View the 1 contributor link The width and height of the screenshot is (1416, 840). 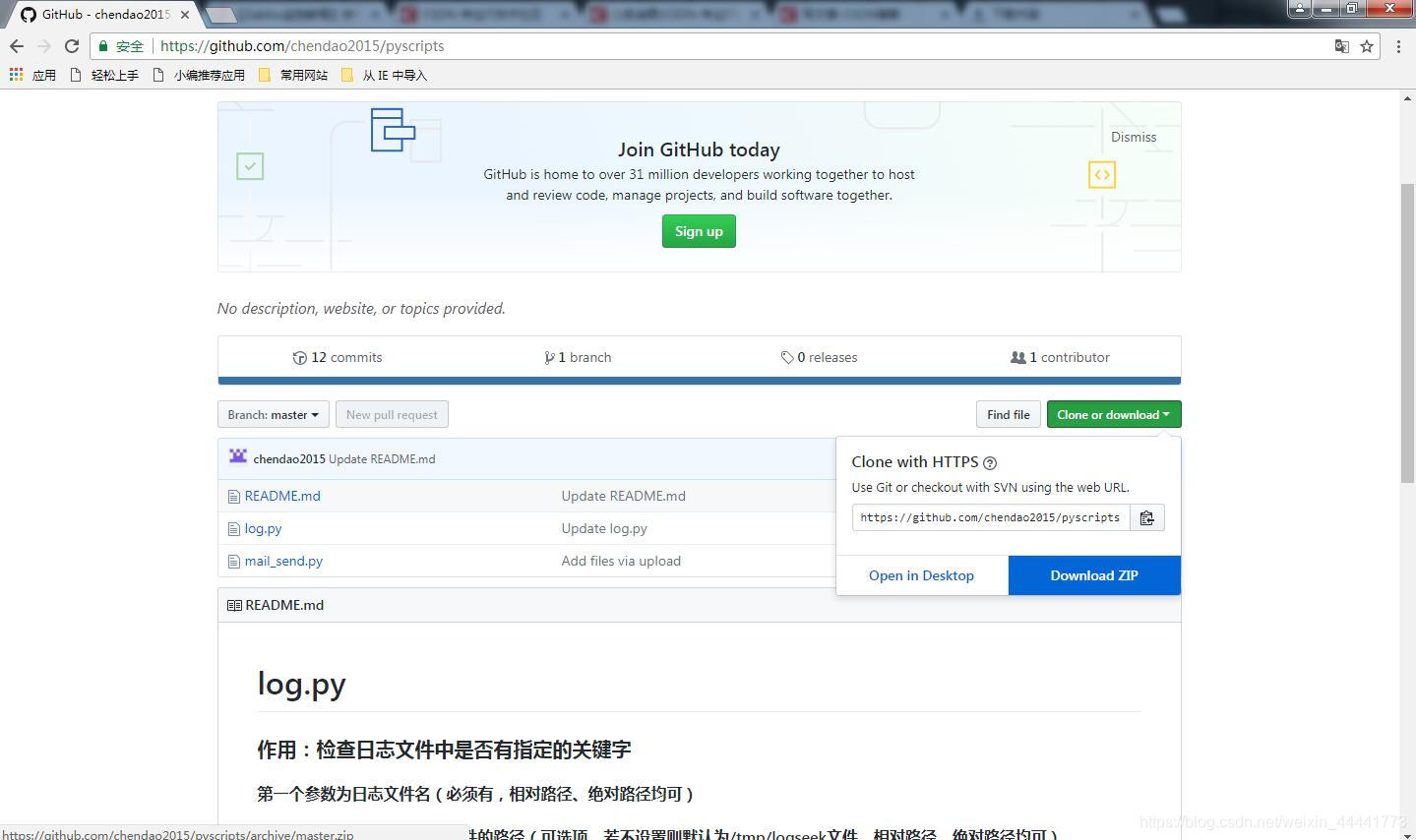pos(1060,358)
